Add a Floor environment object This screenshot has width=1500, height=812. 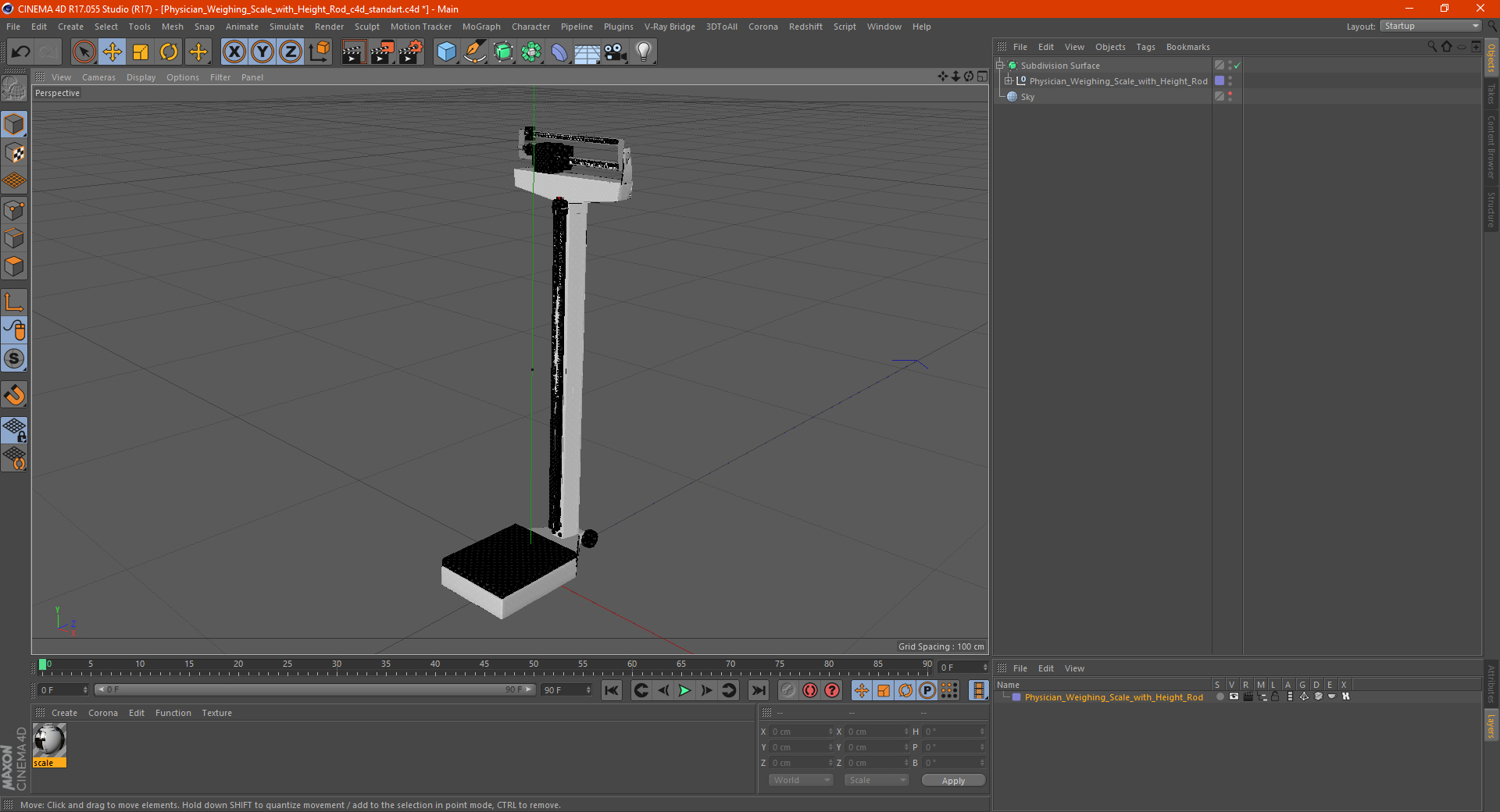[587, 52]
